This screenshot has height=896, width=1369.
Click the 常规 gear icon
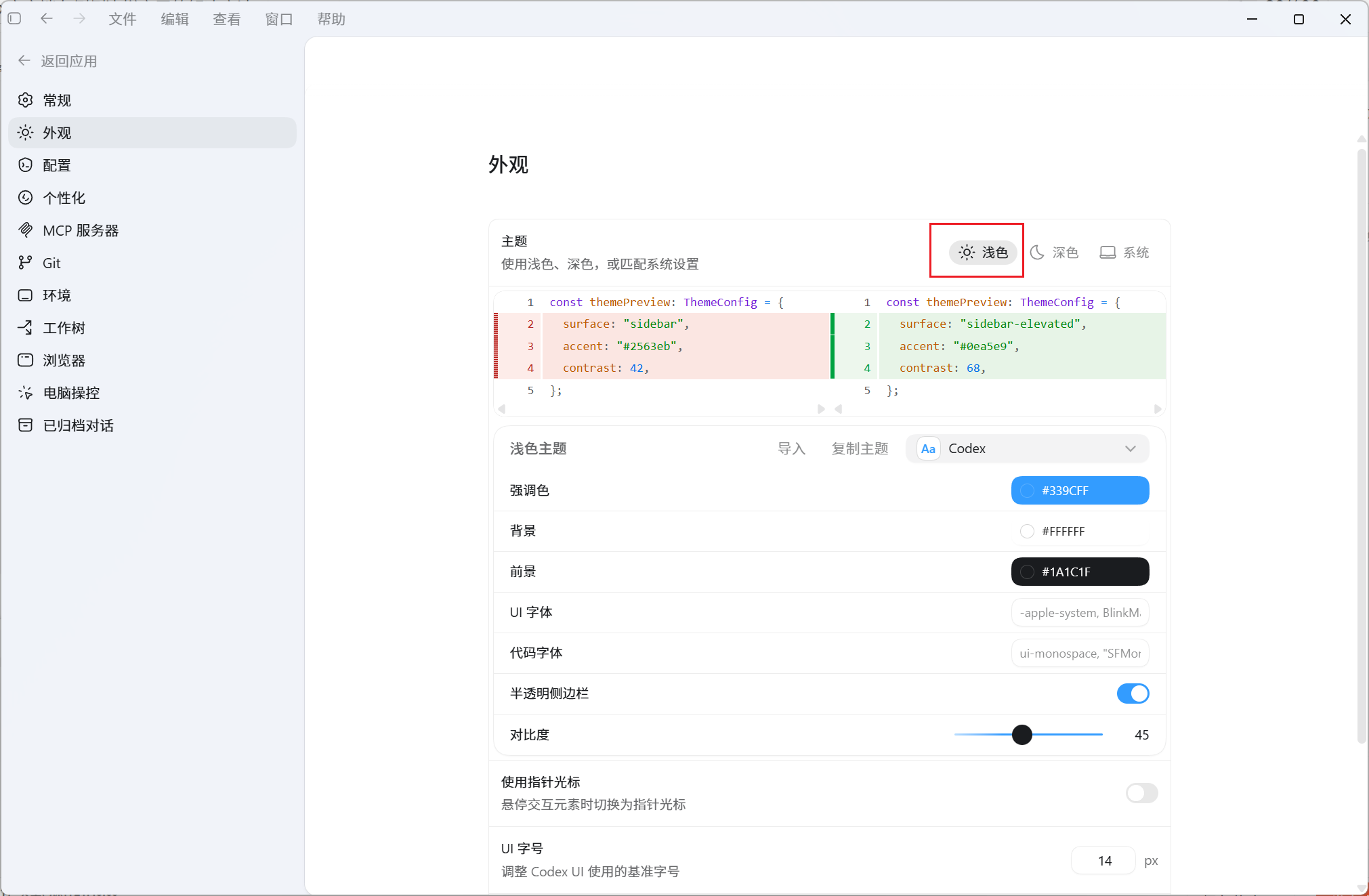coord(26,100)
